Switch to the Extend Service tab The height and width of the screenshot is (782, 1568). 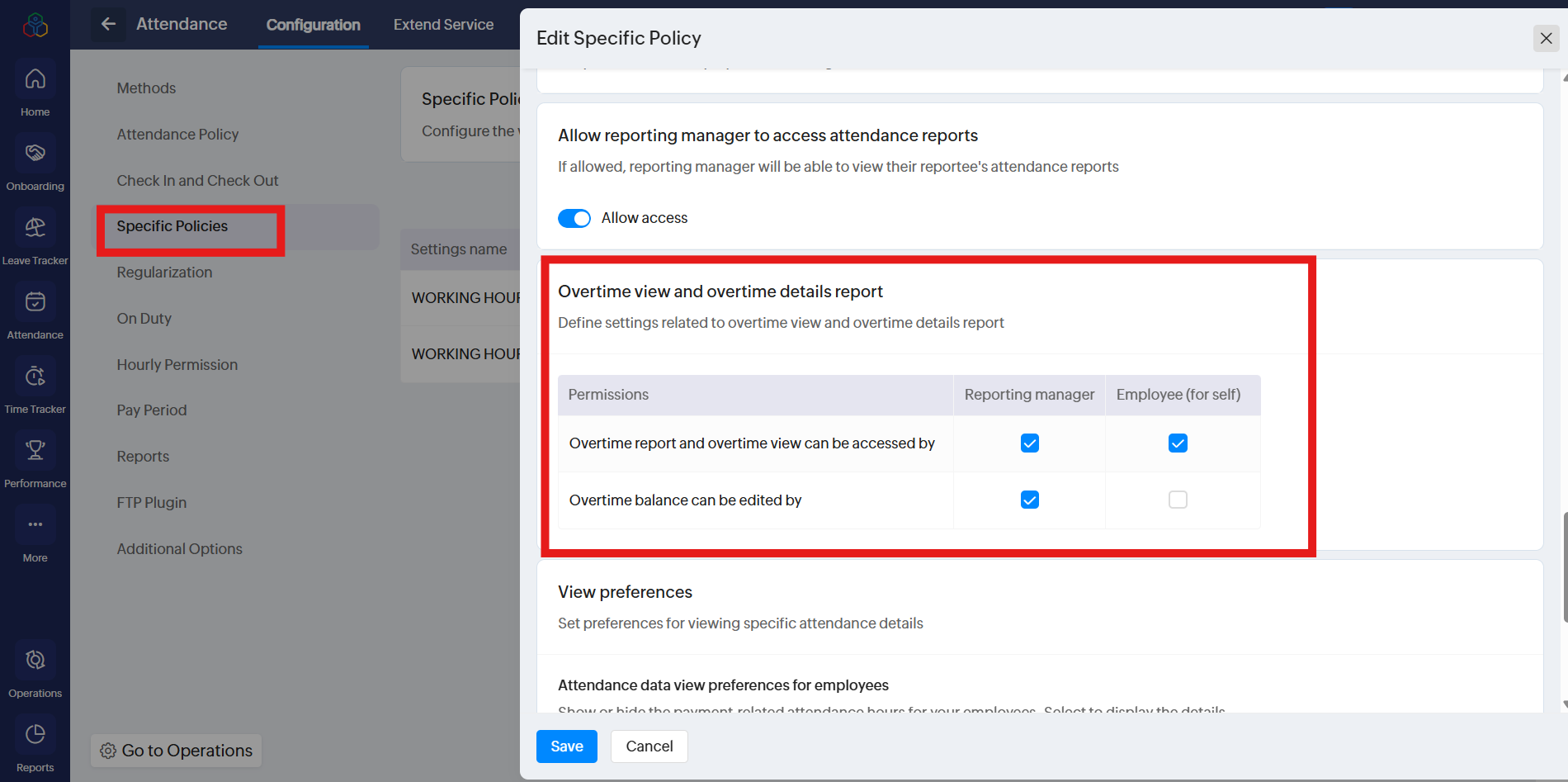pos(443,25)
